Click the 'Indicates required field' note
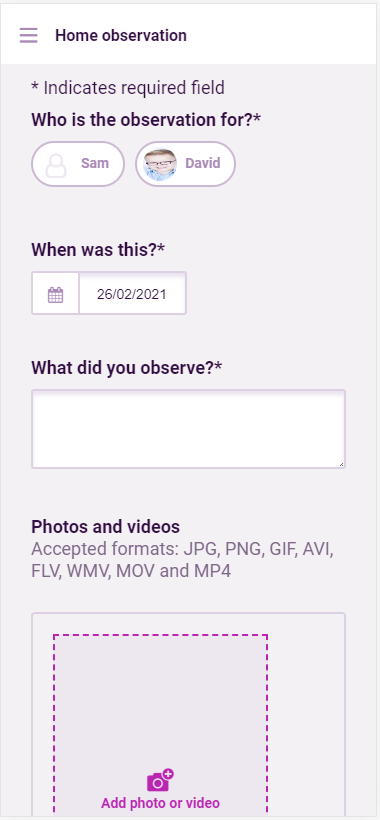The image size is (380, 820). (128, 88)
